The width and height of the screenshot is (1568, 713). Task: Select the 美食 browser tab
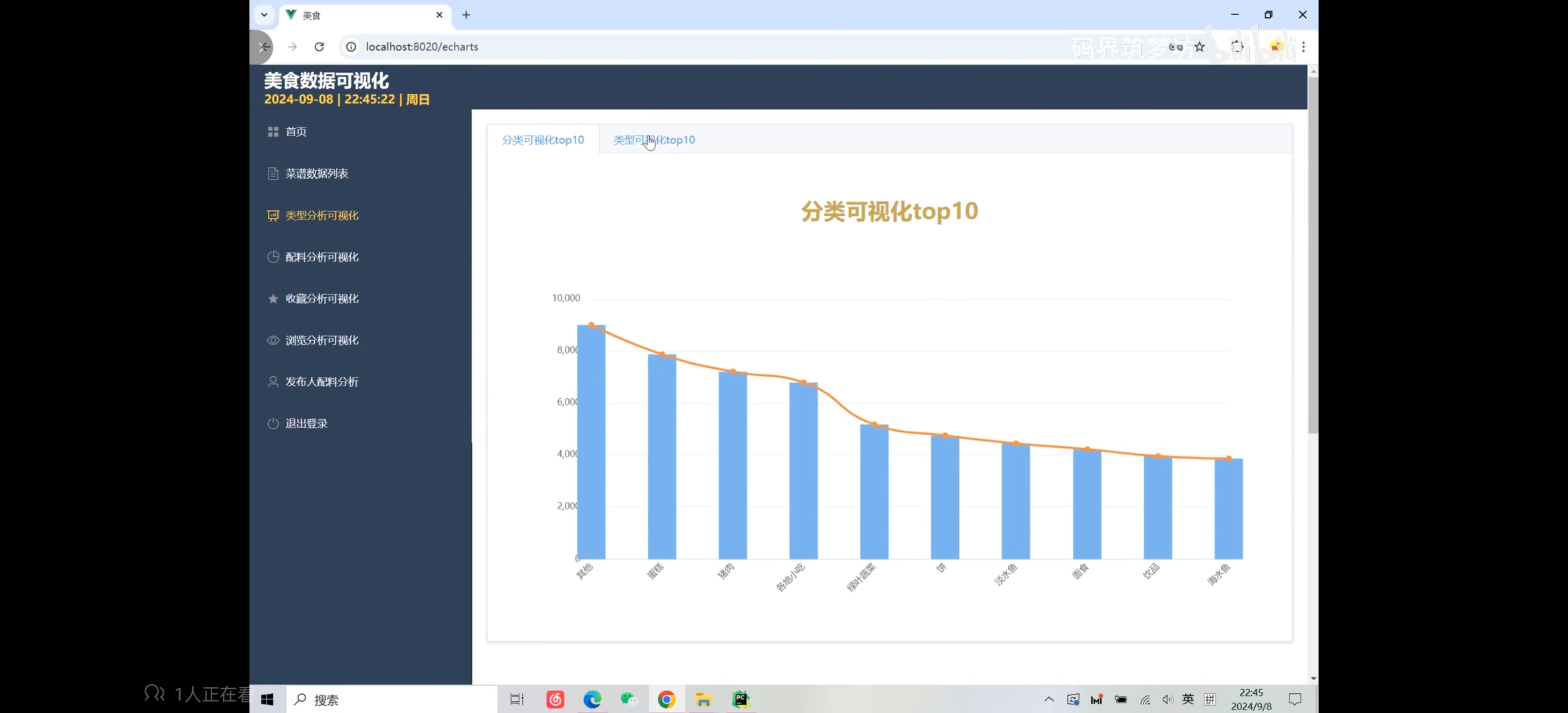[365, 16]
